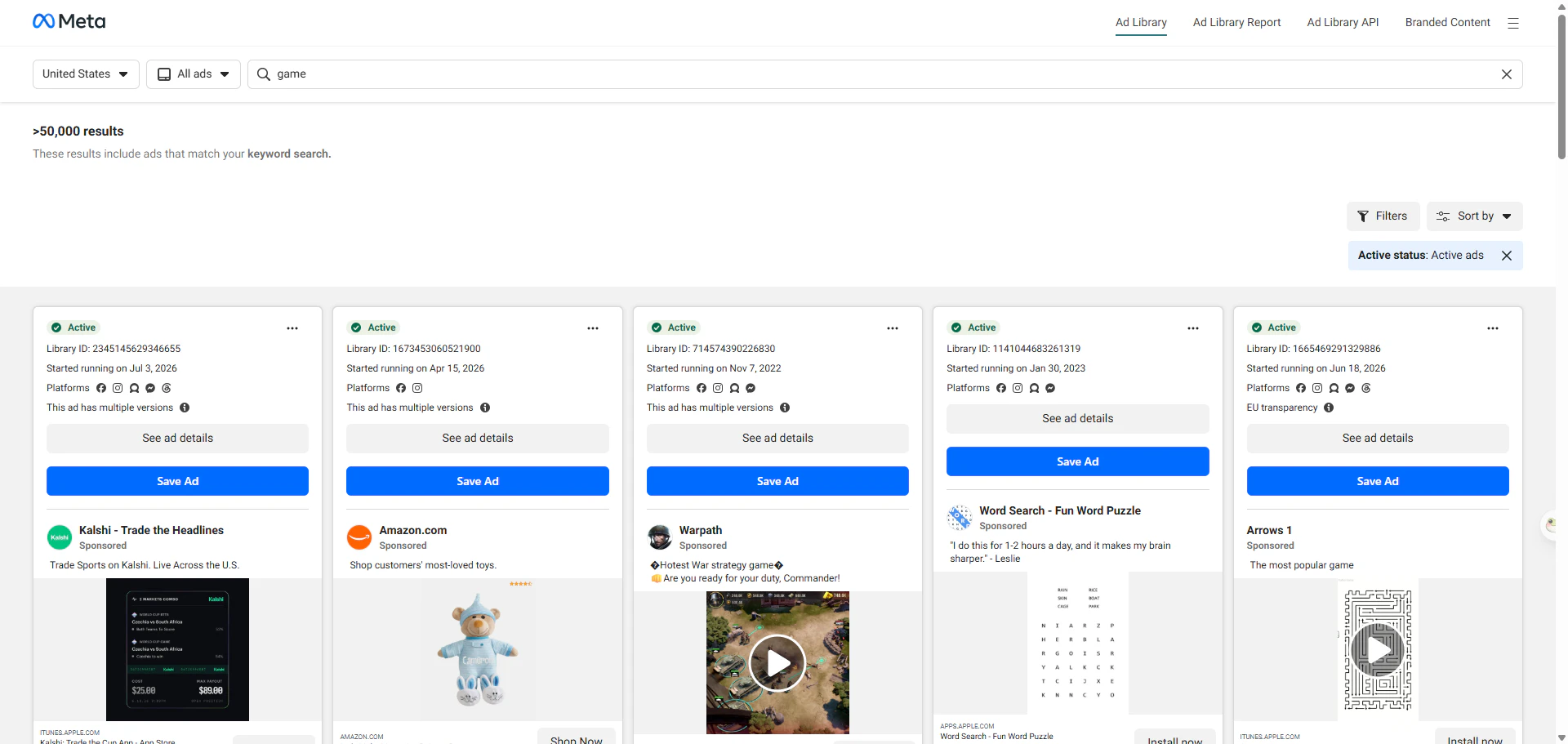
Task: Click the Messenger platform icon on Warpath ad
Action: 751,388
